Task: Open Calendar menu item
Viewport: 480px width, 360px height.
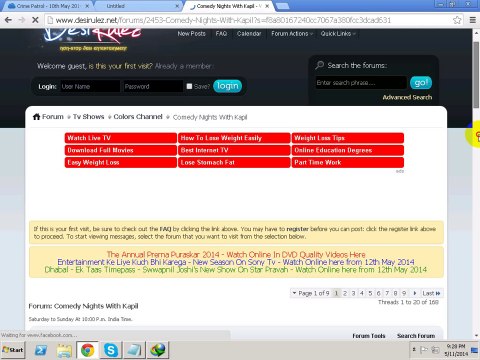Action: pos(249,34)
